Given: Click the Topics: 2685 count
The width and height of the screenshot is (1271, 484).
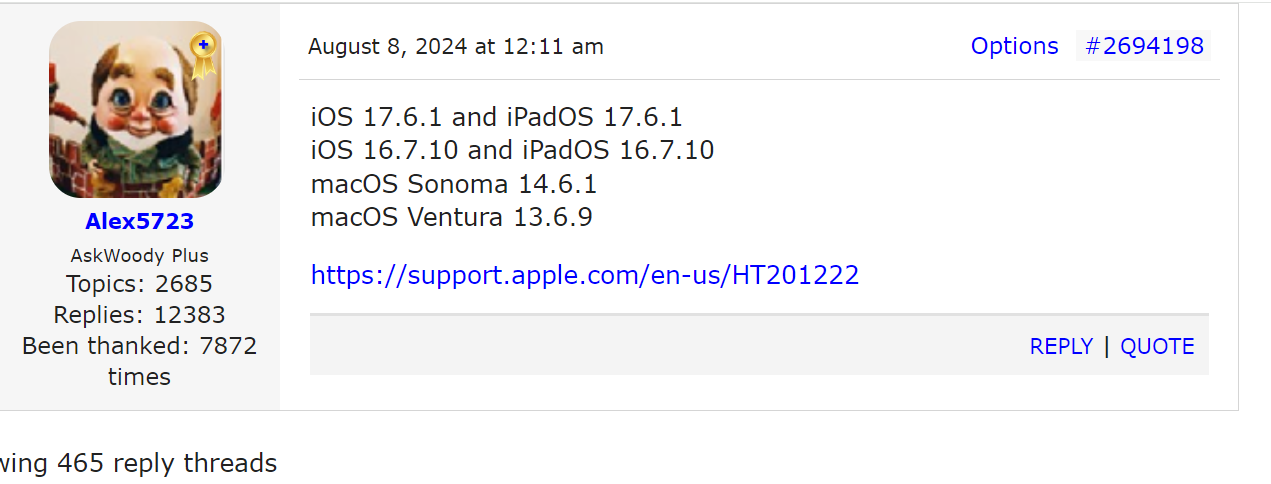Looking at the screenshot, I should coord(139,284).
